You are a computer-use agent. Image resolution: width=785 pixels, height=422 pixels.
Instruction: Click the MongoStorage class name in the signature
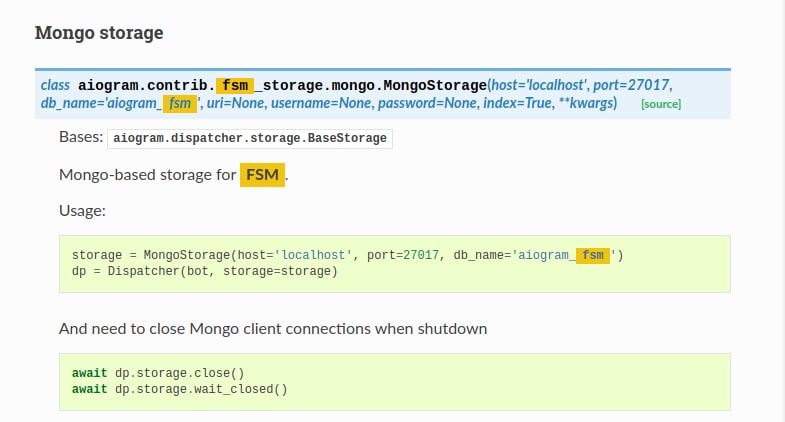[435, 86]
